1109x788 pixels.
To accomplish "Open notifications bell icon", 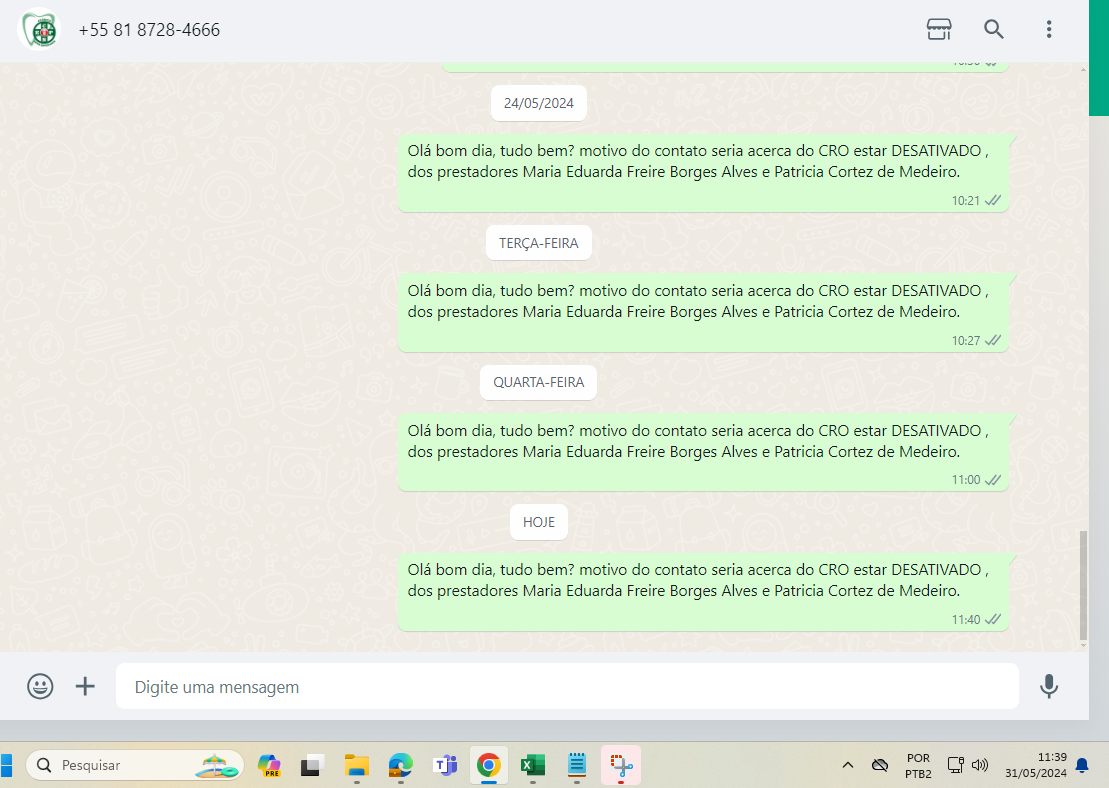I will click(1082, 765).
